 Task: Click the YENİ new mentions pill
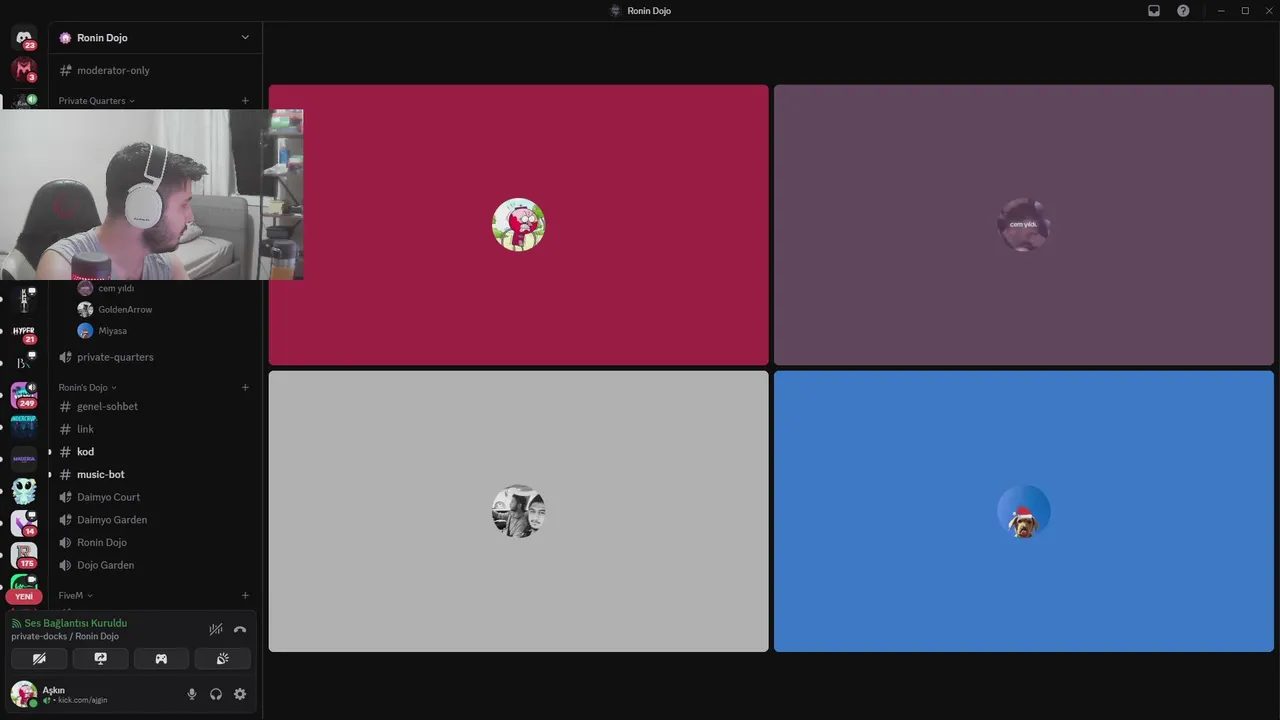(24, 596)
